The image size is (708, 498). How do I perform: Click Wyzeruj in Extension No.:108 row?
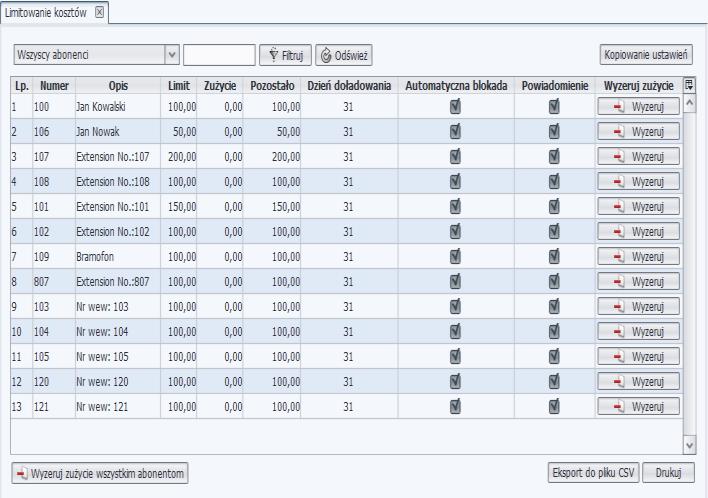click(x=638, y=182)
